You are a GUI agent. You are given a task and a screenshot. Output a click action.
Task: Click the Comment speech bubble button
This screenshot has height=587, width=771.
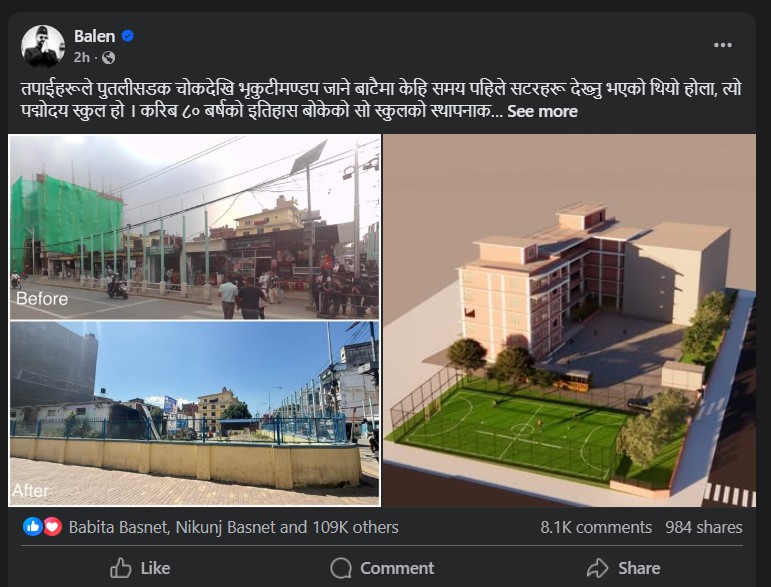(x=383, y=568)
